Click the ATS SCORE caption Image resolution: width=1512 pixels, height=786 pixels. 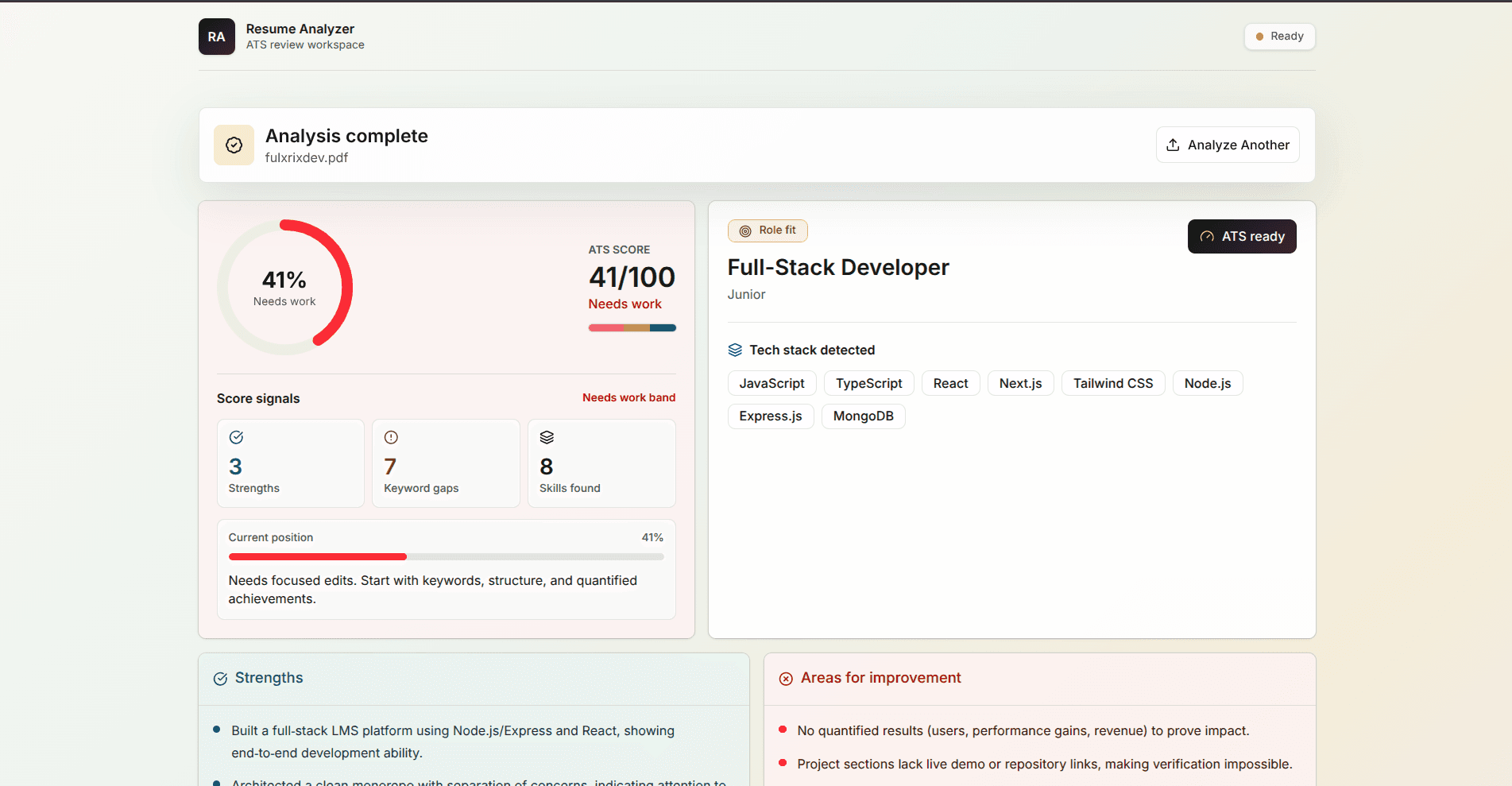tap(619, 250)
